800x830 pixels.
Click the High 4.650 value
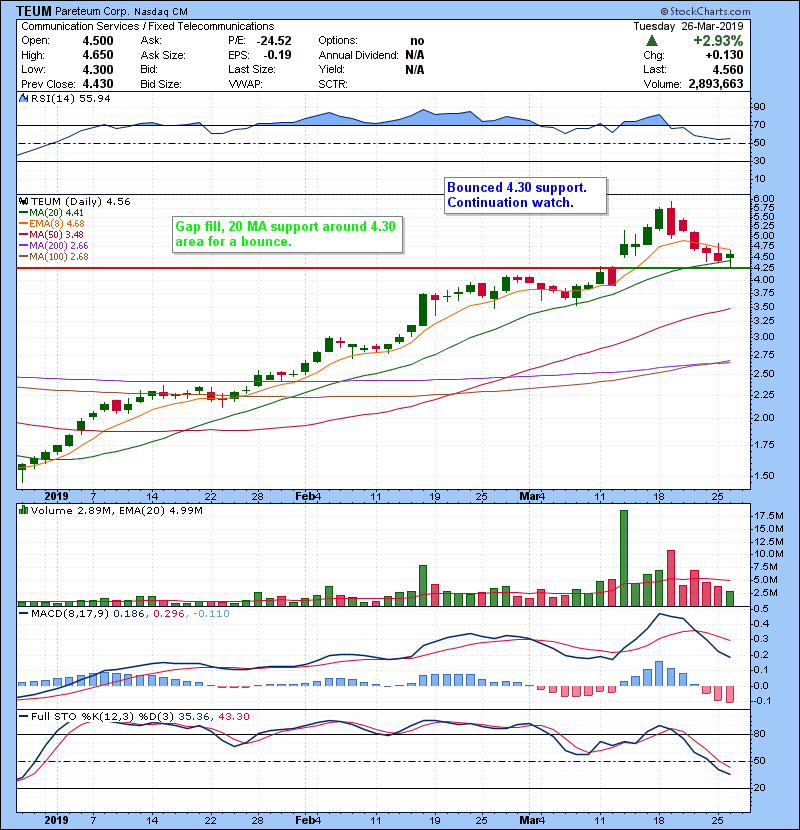pos(98,55)
